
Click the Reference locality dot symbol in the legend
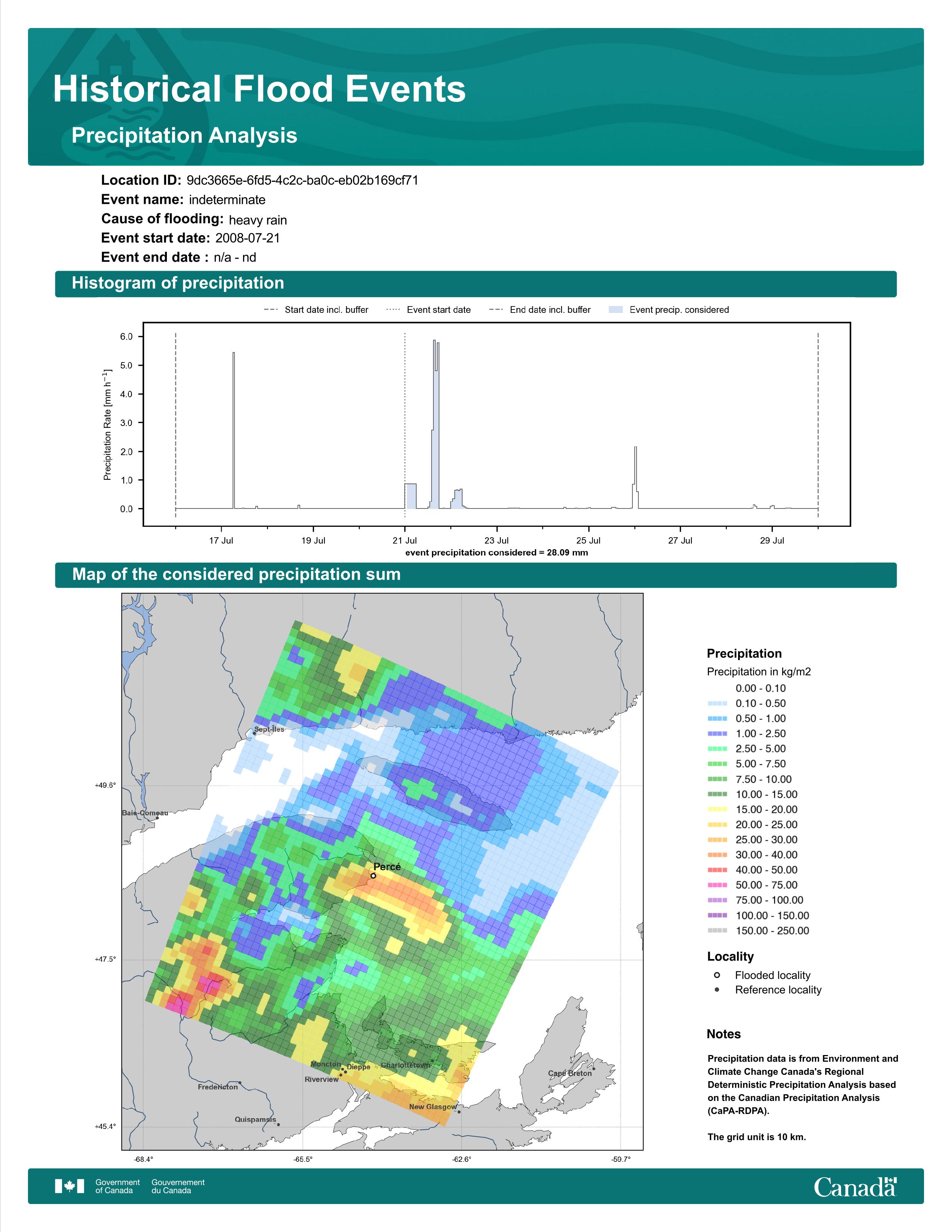point(717,990)
